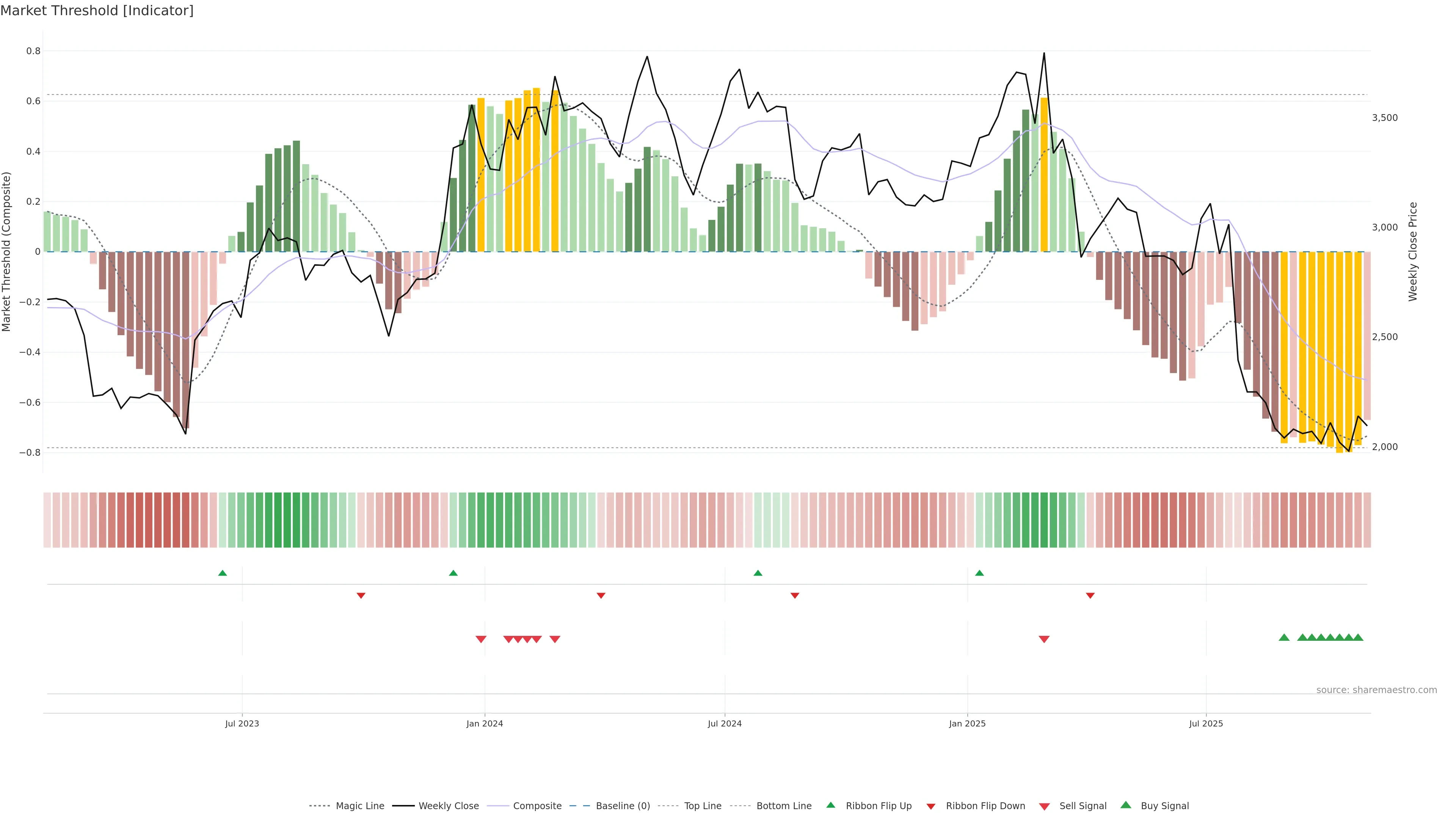
Task: Click the rightmost green Buy Signal triangle
Action: pos(1358,637)
